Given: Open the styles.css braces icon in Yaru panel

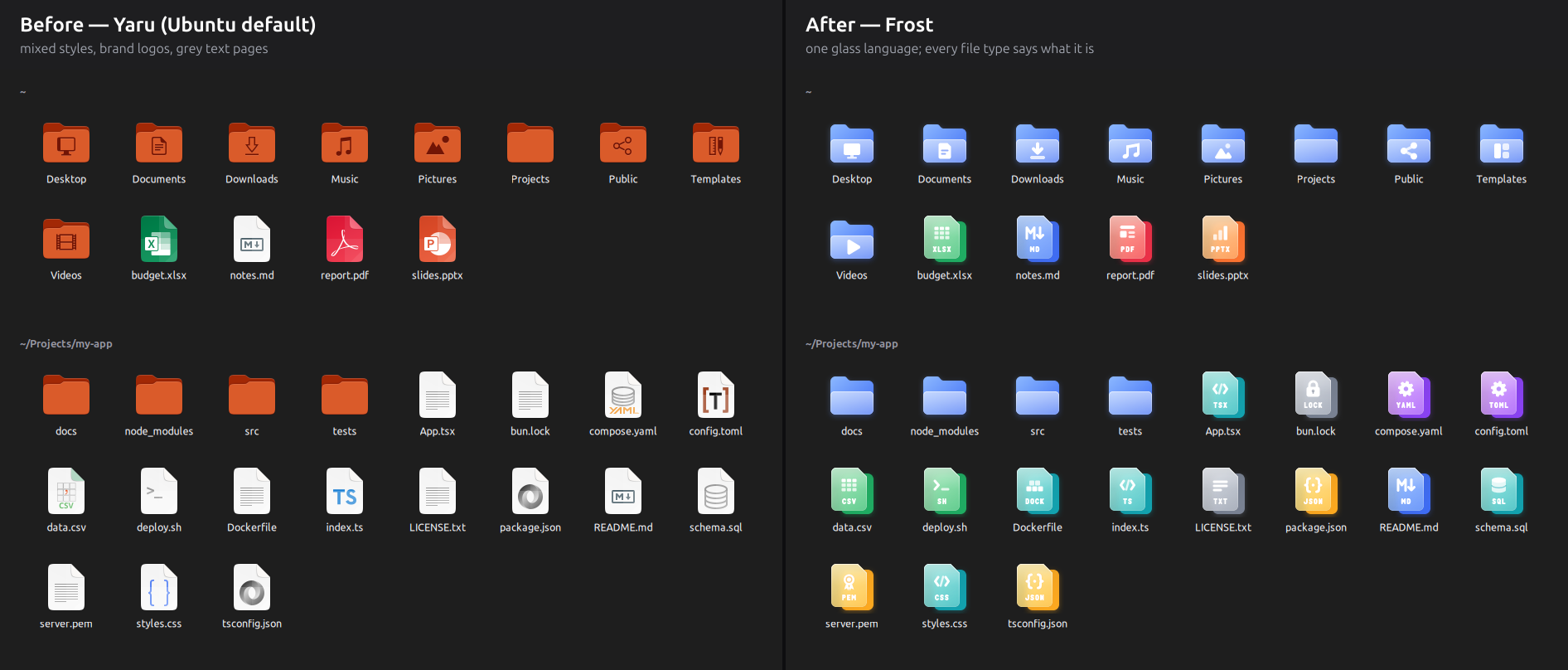Looking at the screenshot, I should point(159,587).
